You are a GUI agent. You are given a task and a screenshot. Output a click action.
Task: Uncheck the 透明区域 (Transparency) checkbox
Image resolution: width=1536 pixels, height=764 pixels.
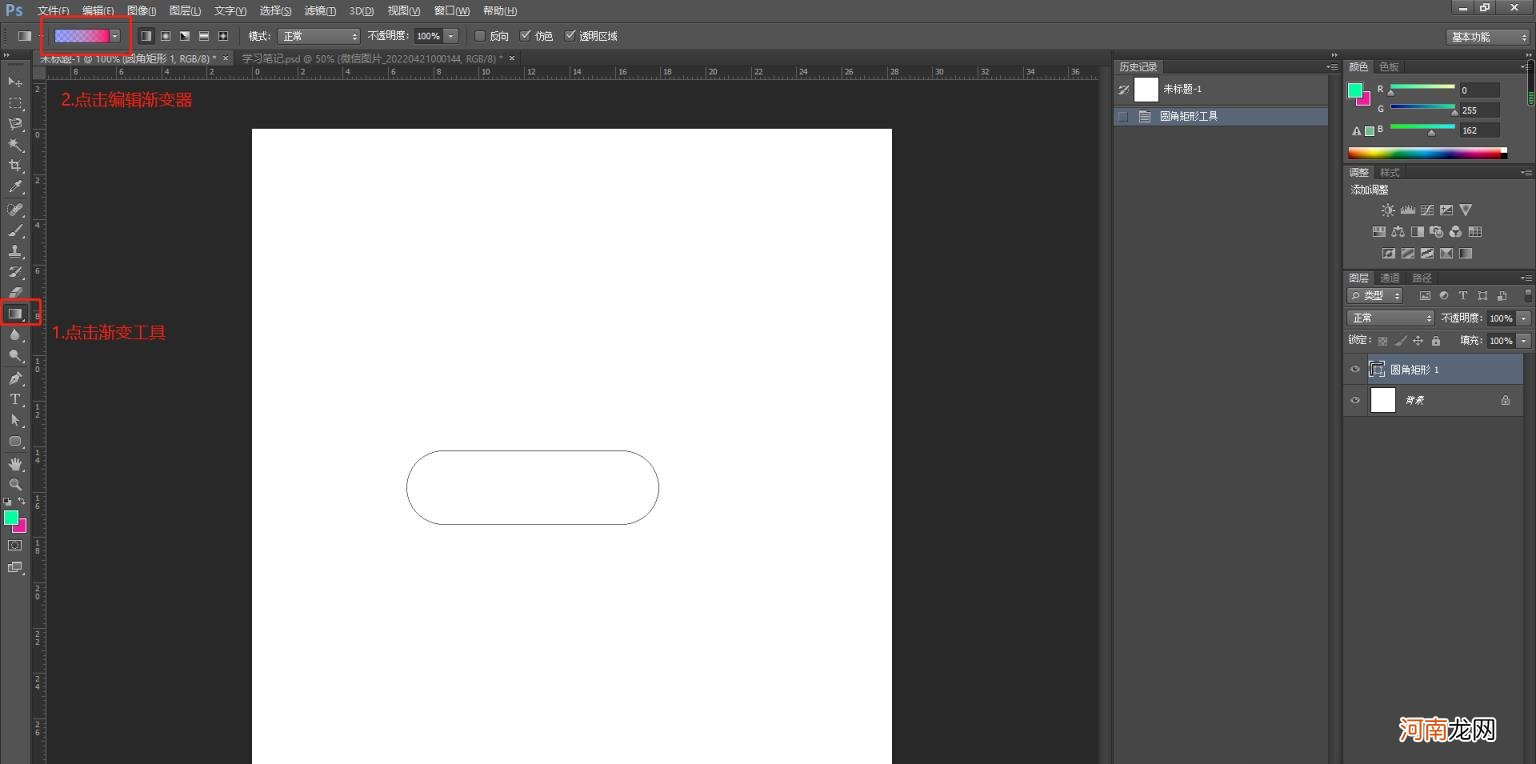(x=570, y=36)
